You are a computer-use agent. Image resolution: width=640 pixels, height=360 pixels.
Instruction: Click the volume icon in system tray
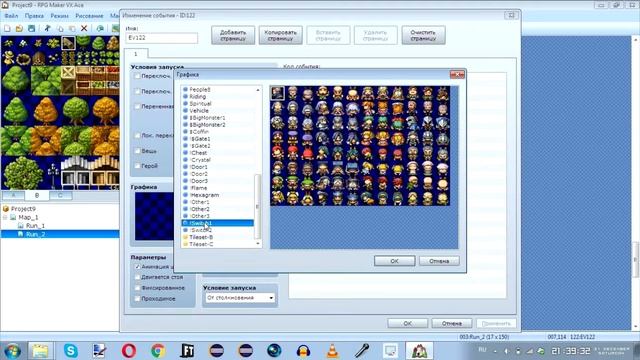(506, 351)
